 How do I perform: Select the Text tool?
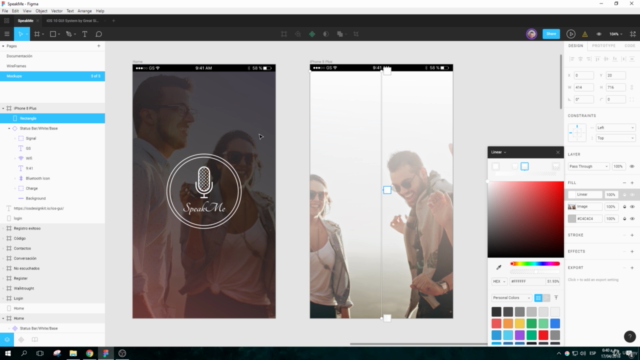click(84, 34)
